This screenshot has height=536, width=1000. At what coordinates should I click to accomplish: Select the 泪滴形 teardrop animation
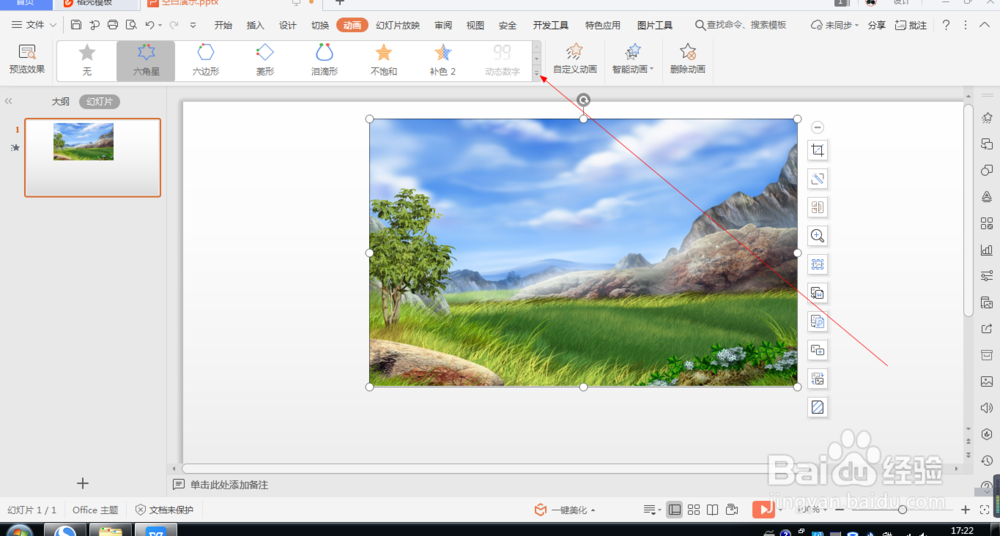point(324,61)
